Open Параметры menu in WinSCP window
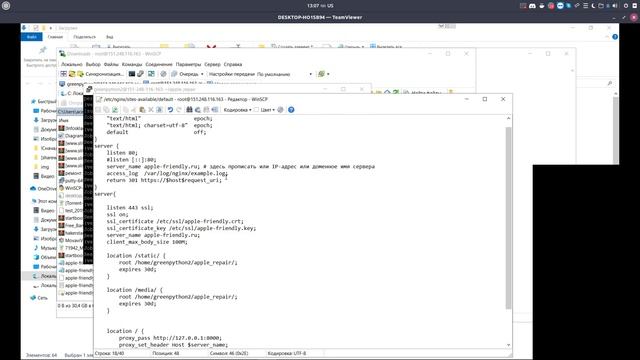Viewport: 640px width, 360px height. [188, 64]
